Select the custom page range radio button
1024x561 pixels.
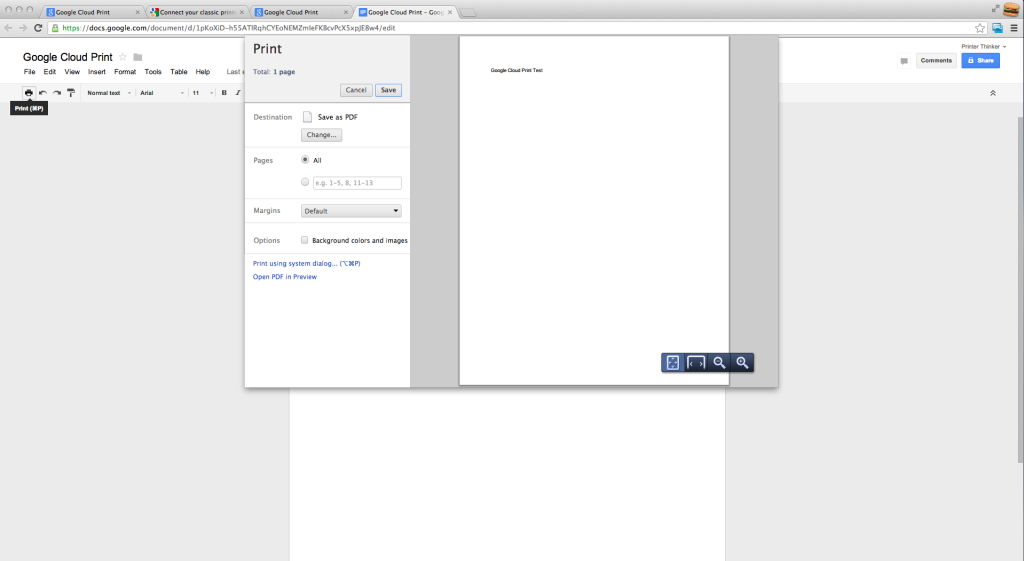(x=305, y=182)
